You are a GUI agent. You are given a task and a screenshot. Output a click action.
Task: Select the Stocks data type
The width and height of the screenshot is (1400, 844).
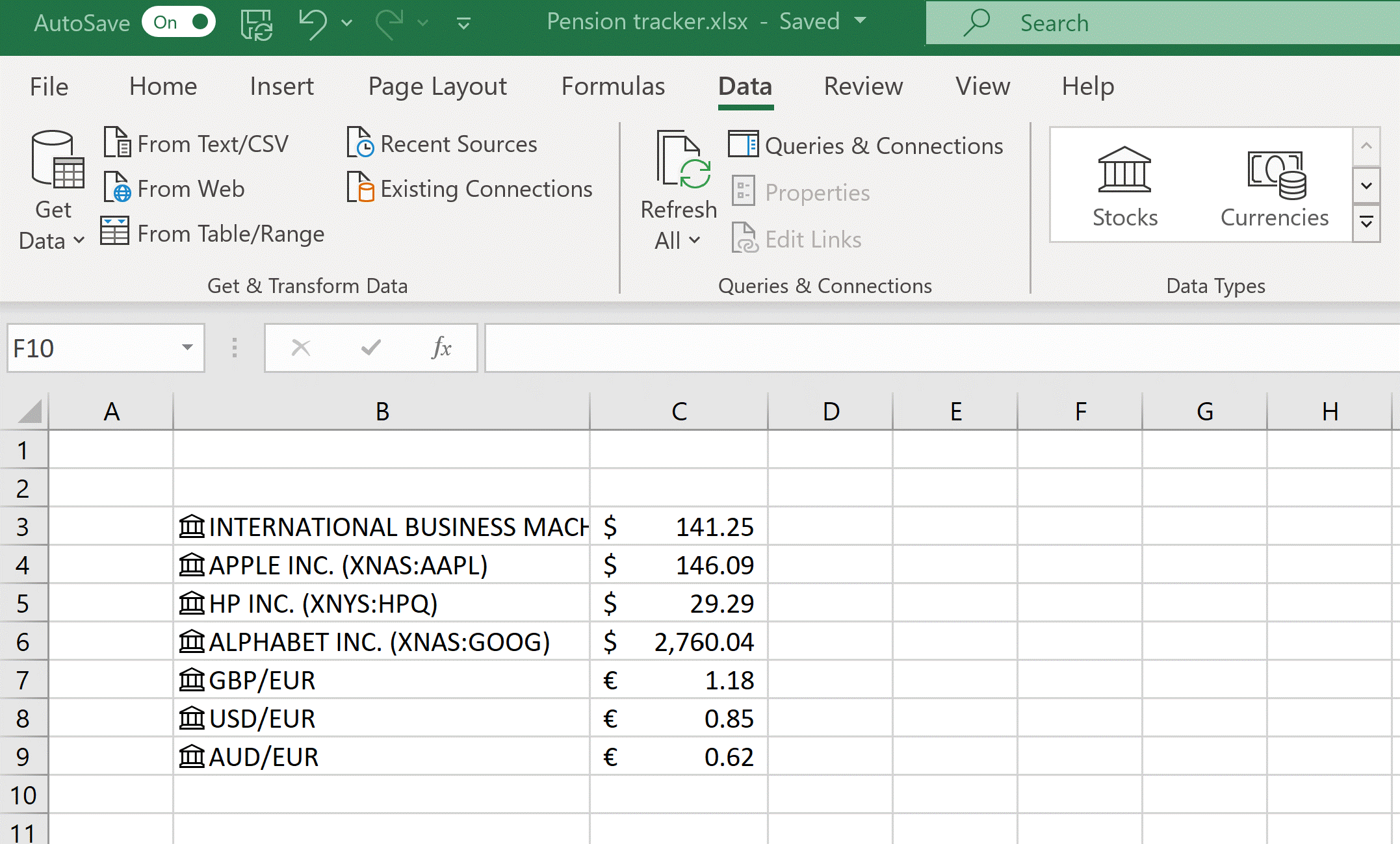1125,186
